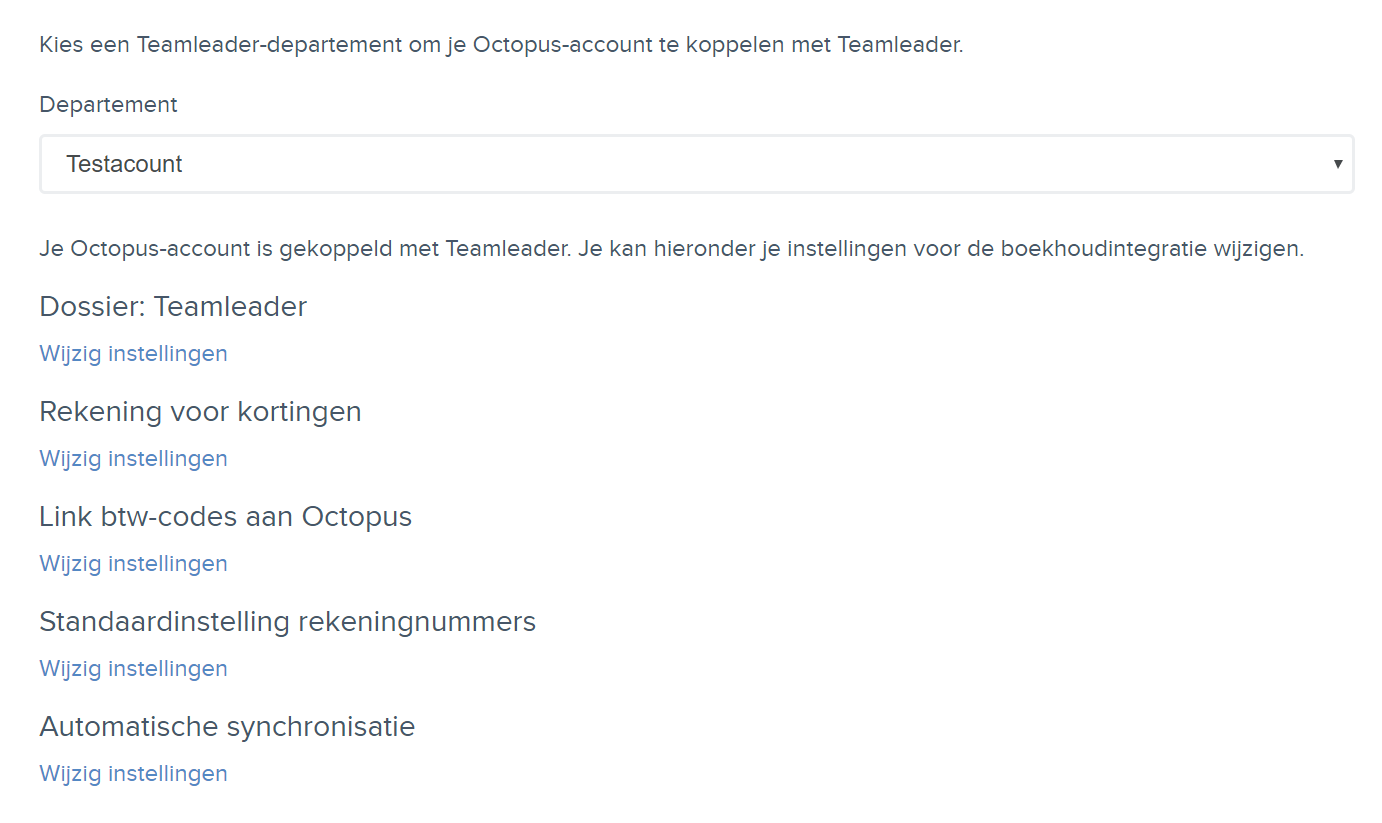This screenshot has height=823, width=1382.
Task: Click the Rekening voor kortingen heading
Action: [x=200, y=411]
